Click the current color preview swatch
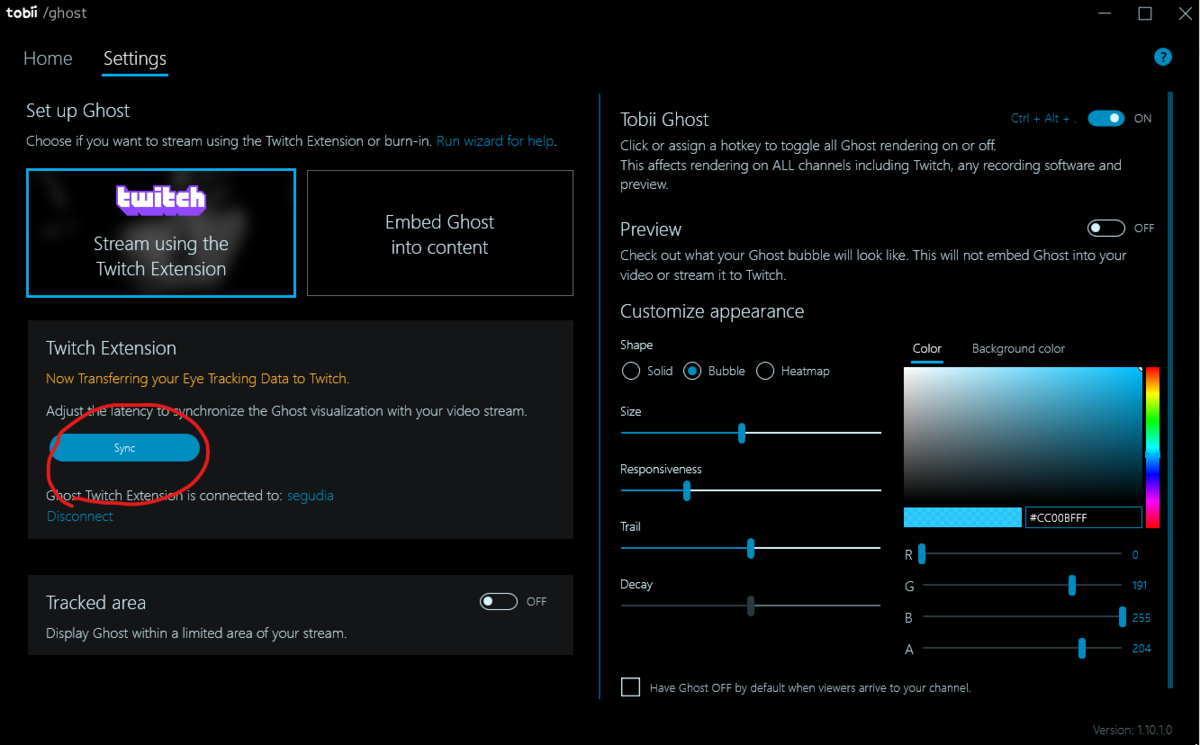 tap(962, 517)
